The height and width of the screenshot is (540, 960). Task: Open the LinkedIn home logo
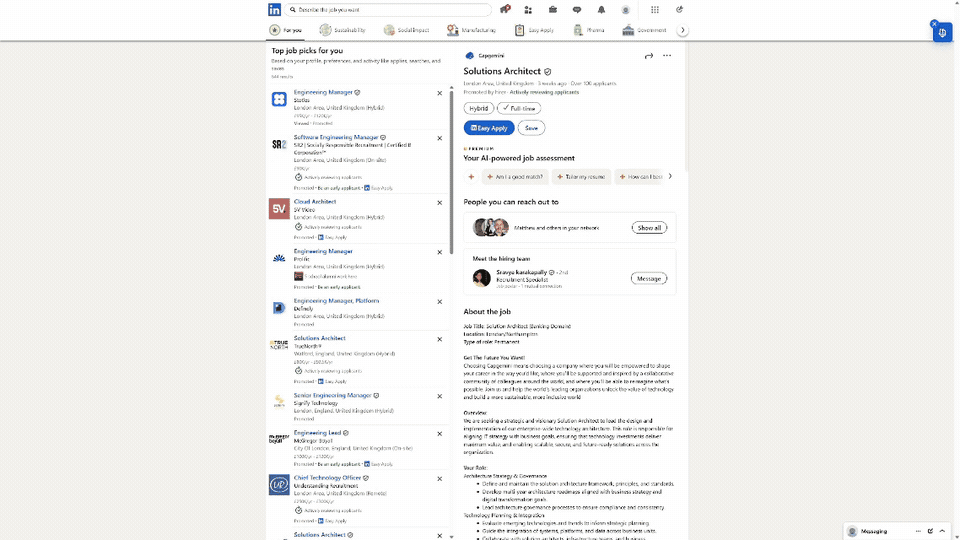[274, 10]
